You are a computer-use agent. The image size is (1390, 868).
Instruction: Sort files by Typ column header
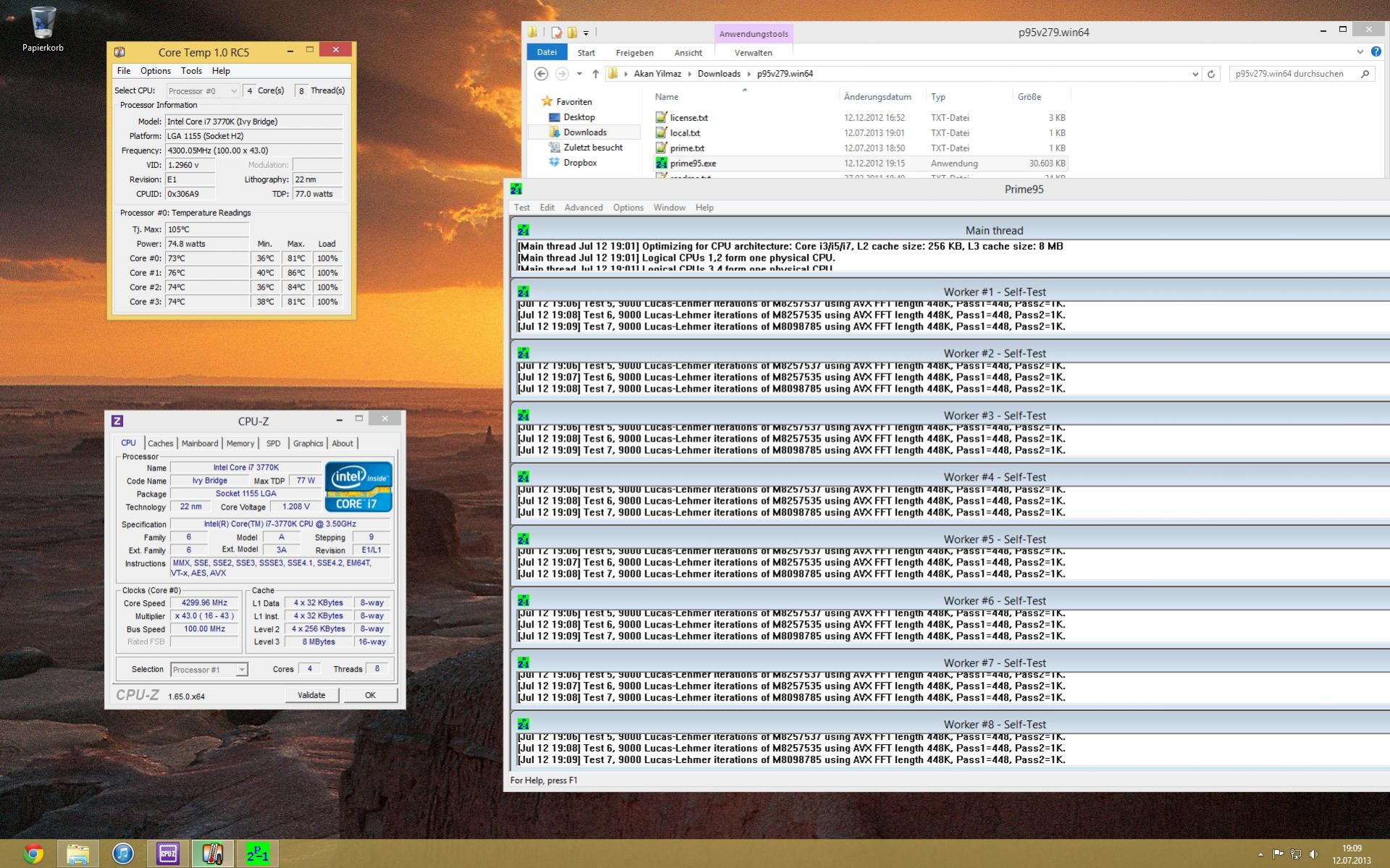[938, 97]
